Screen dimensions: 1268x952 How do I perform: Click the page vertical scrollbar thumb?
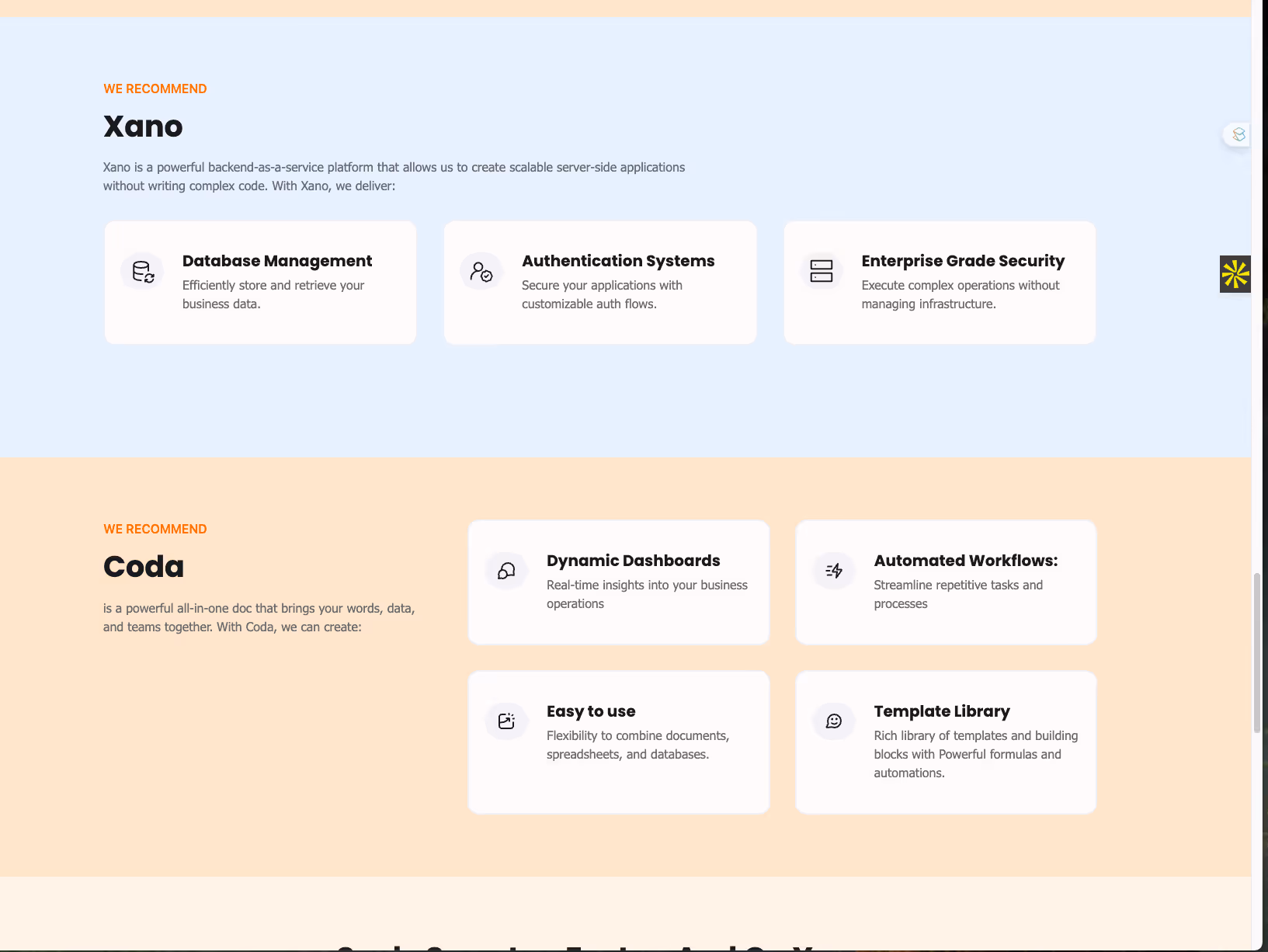tap(1257, 652)
